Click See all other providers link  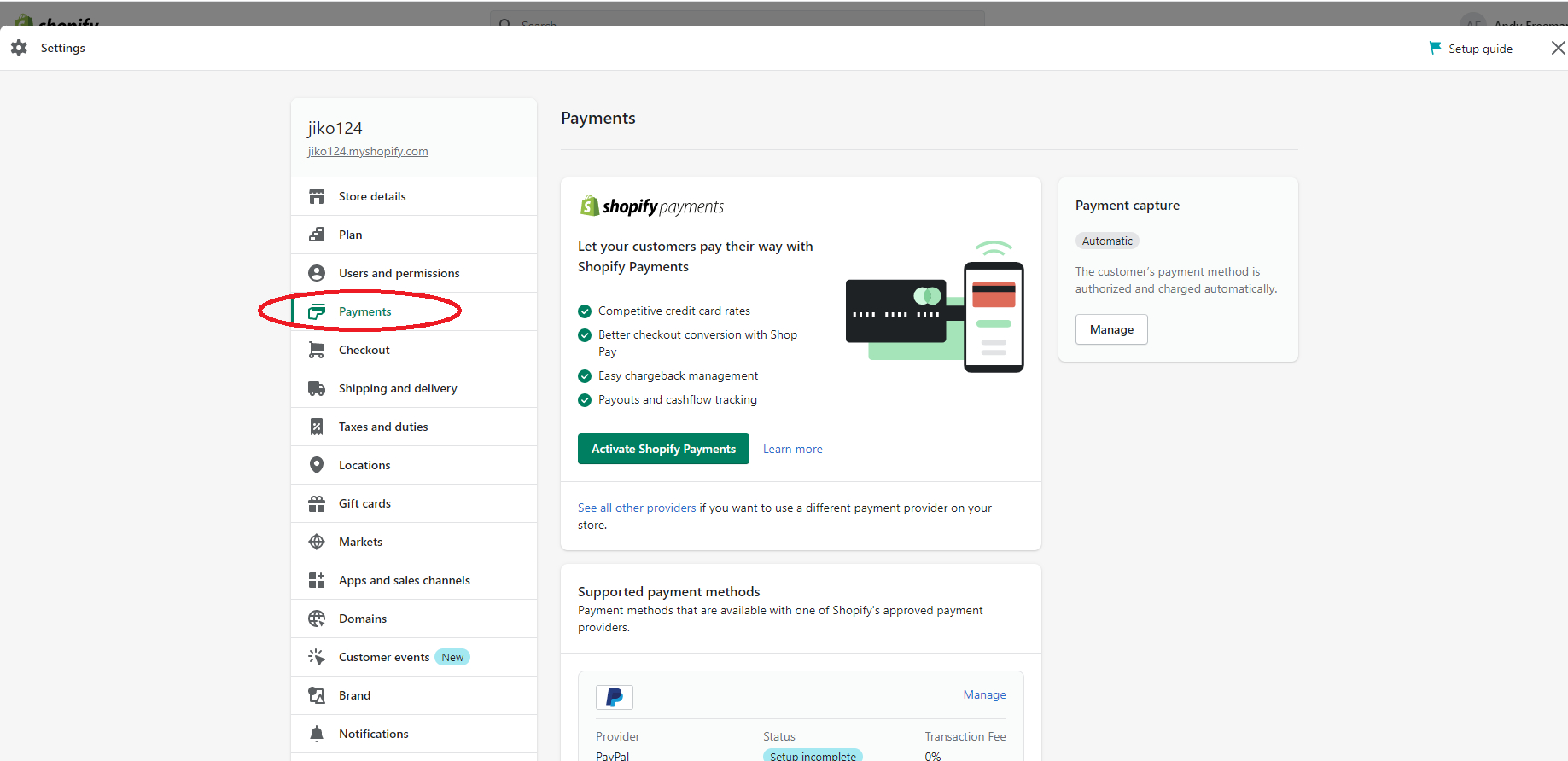coord(637,508)
